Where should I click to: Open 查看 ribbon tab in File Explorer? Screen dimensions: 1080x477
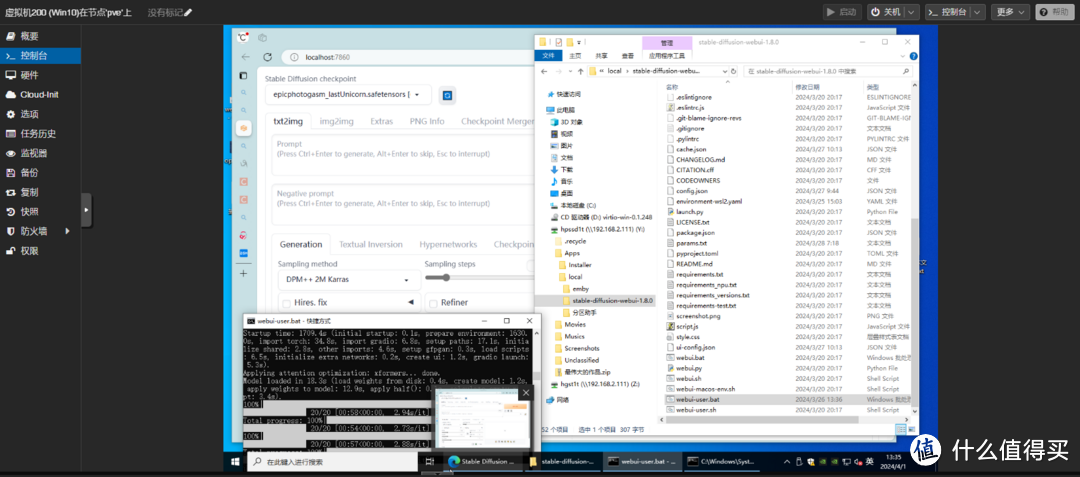[x=627, y=56]
